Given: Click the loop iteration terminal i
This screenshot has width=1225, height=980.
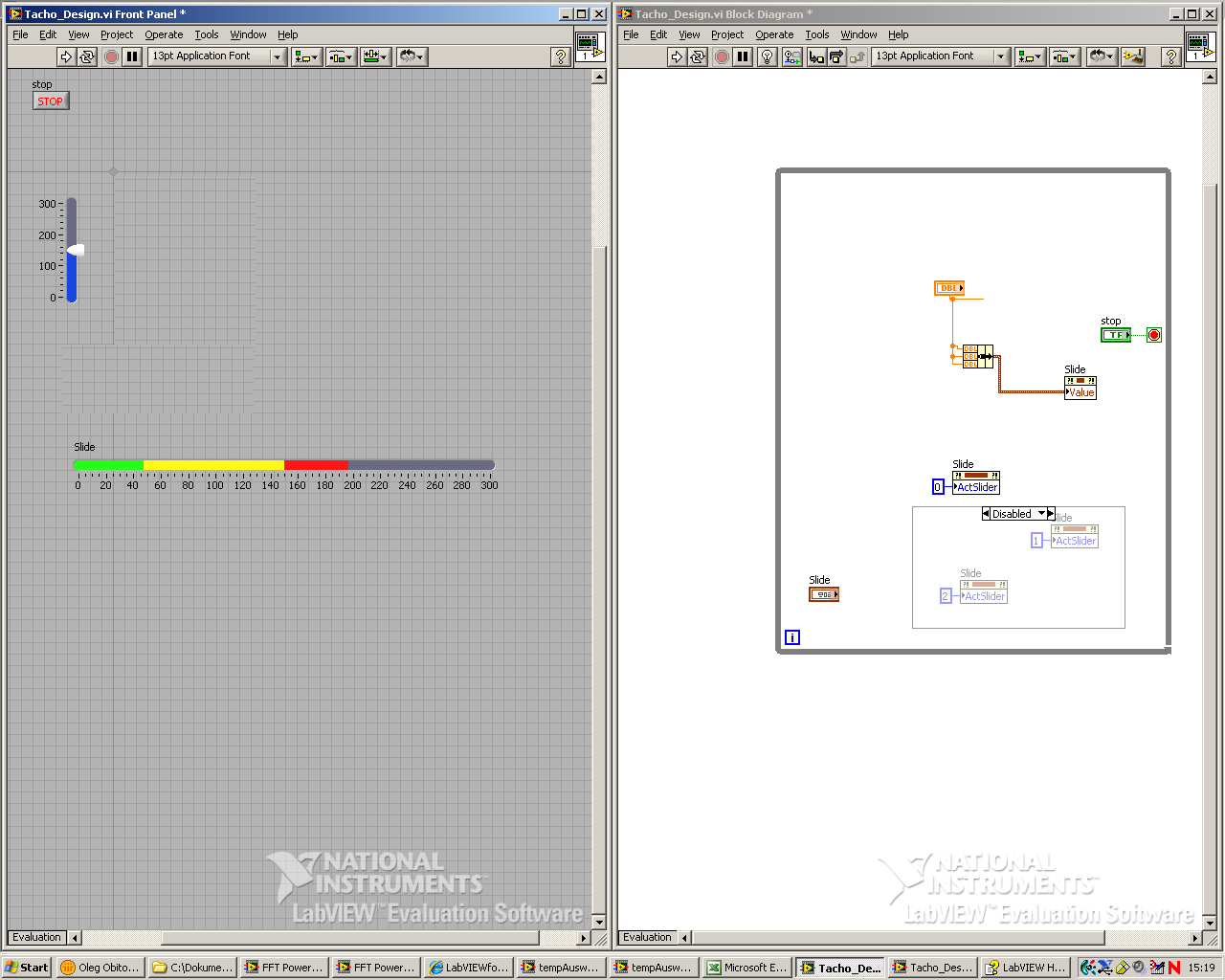Looking at the screenshot, I should point(792,637).
